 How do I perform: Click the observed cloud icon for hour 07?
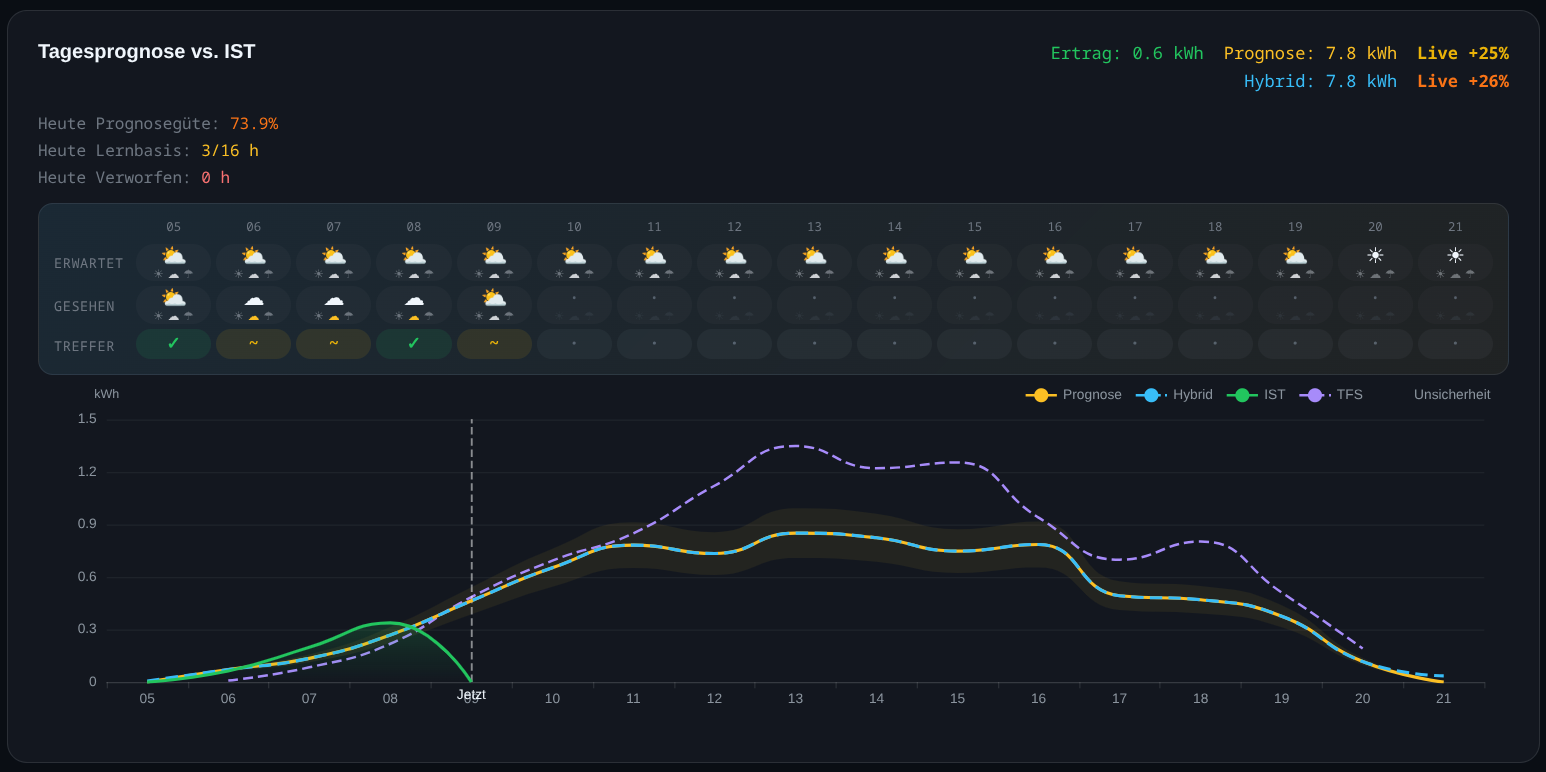(x=334, y=298)
